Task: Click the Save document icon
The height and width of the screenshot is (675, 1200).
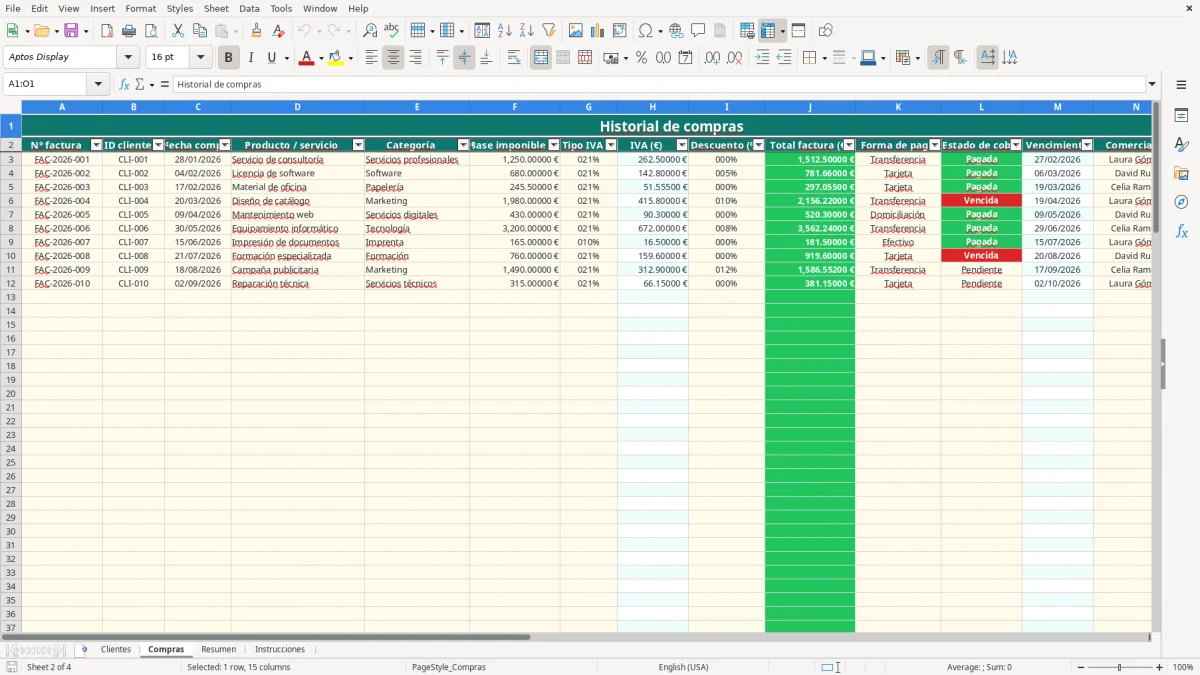Action: tap(71, 31)
